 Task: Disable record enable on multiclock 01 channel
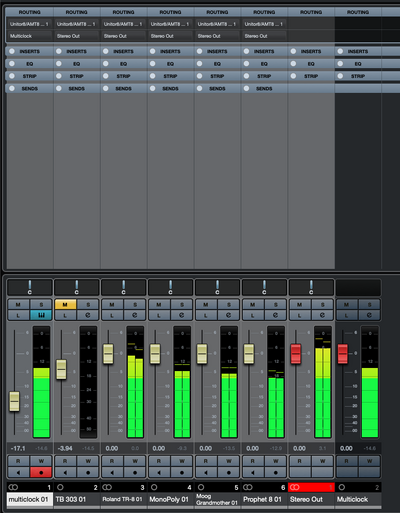[x=41, y=472]
